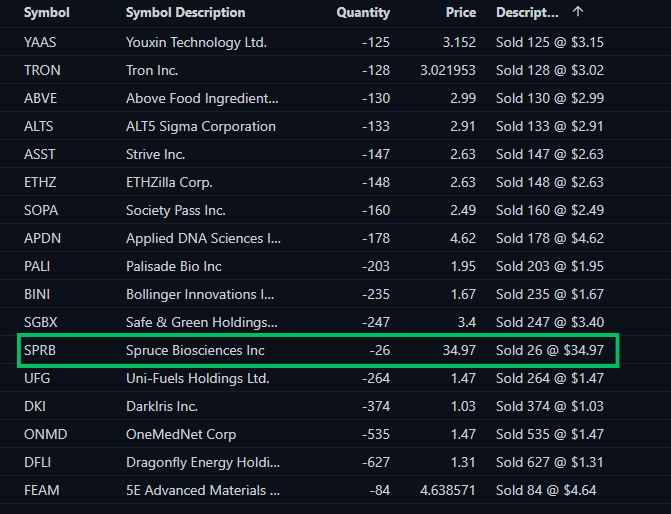Viewport: 671px width, 514px height.
Task: Click 'Sold 374 @ $1.03' entry
Action: (549, 406)
